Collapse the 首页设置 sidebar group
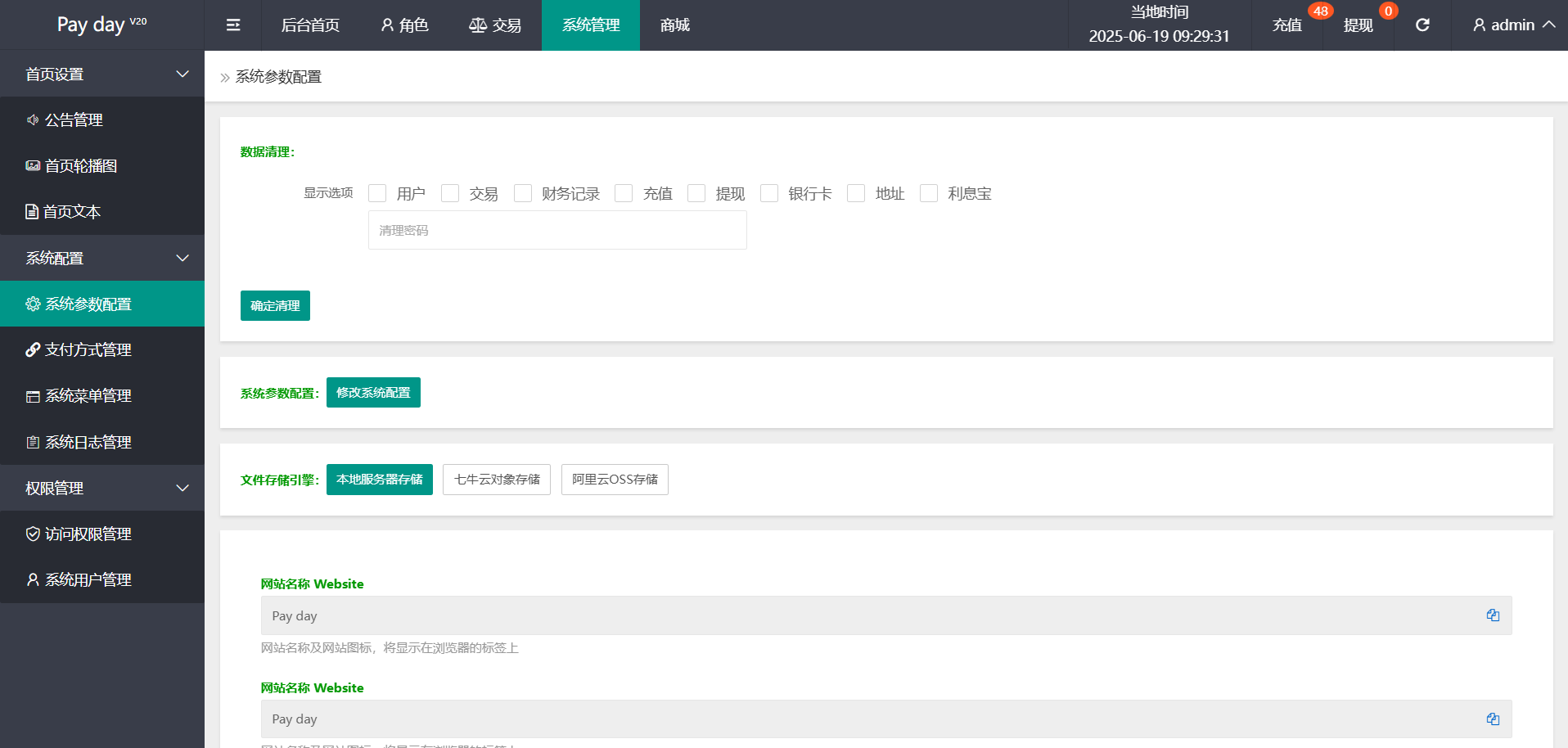This screenshot has height=748, width=1568. [x=102, y=74]
